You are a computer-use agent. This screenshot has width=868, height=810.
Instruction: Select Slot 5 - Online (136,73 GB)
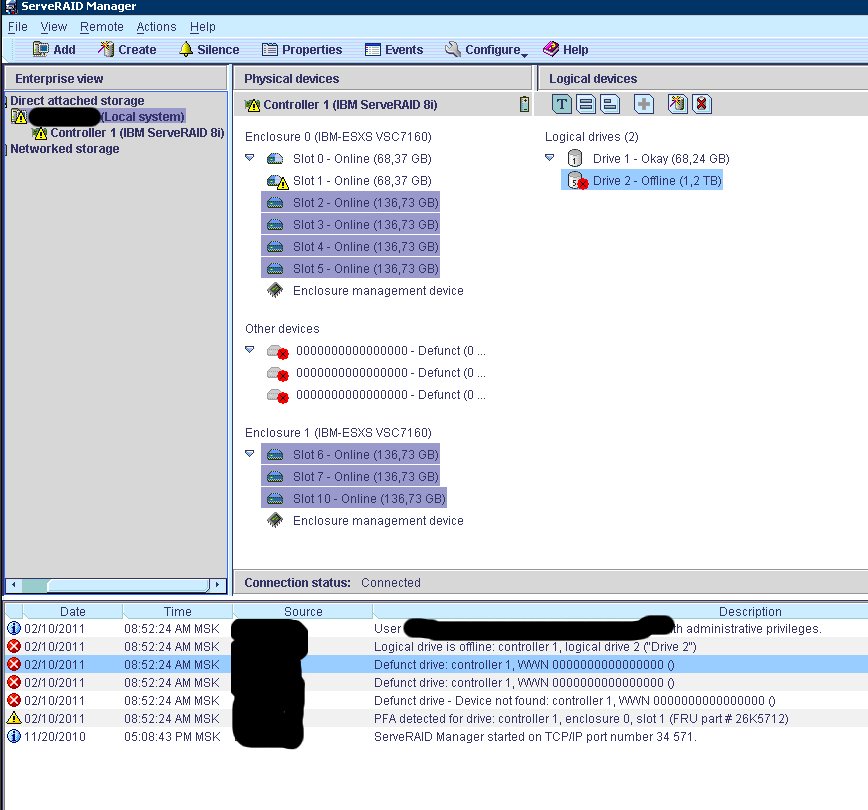[350, 269]
